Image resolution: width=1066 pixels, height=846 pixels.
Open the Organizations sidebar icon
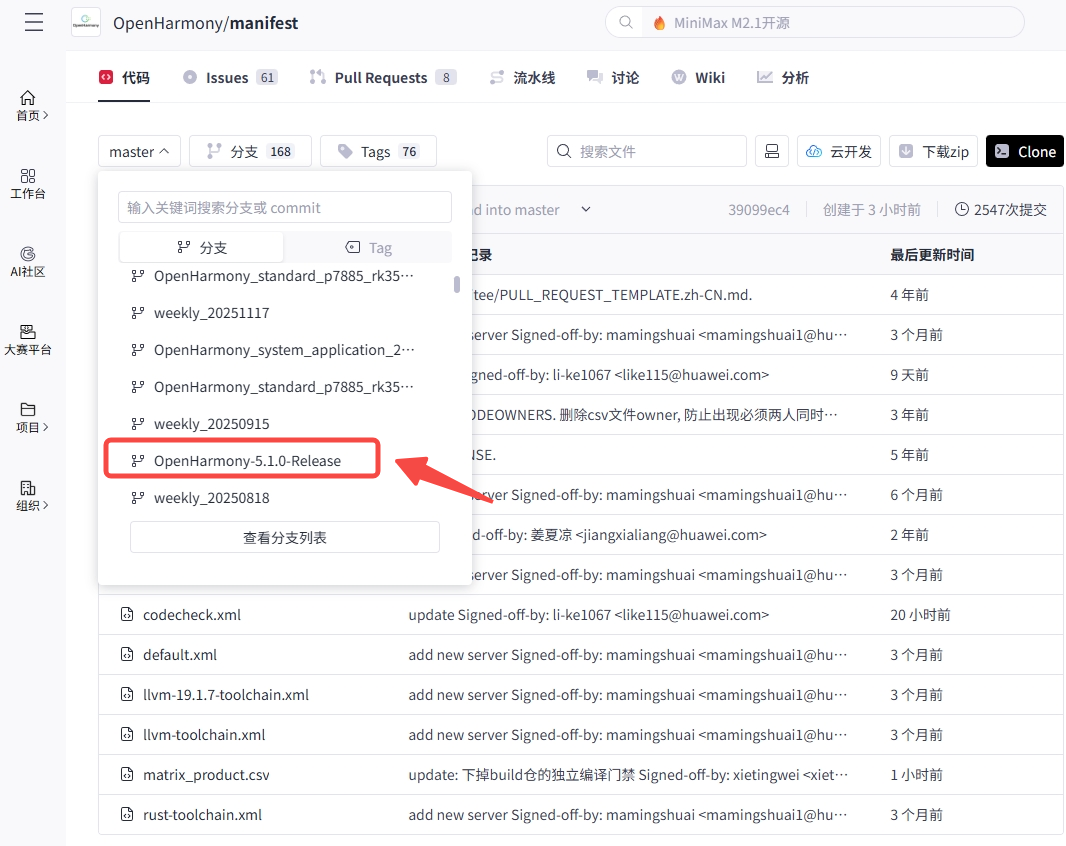tap(28, 495)
